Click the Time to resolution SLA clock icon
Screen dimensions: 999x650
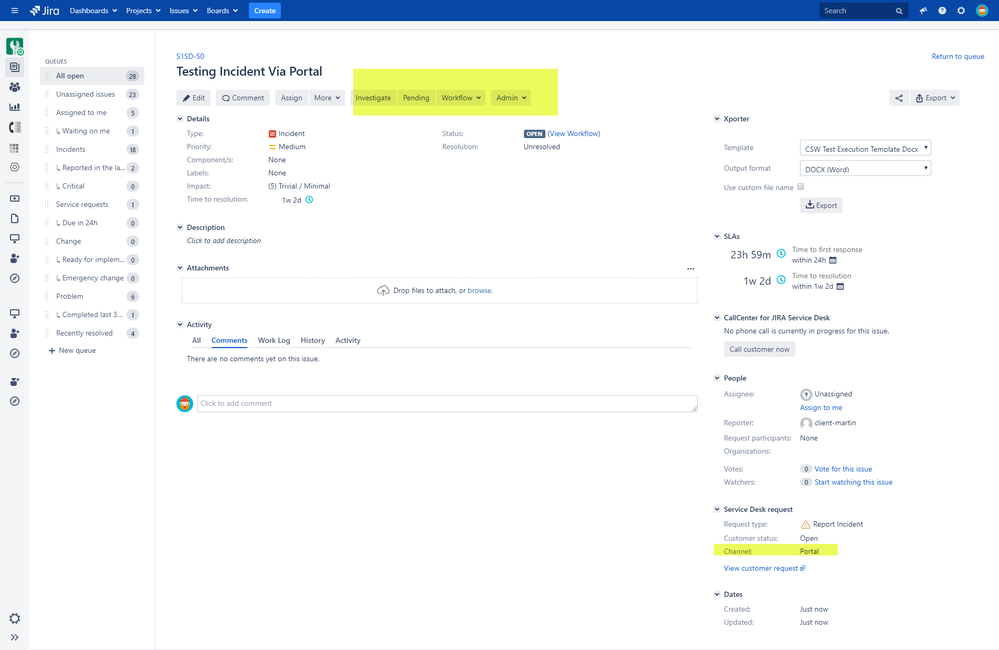781,280
